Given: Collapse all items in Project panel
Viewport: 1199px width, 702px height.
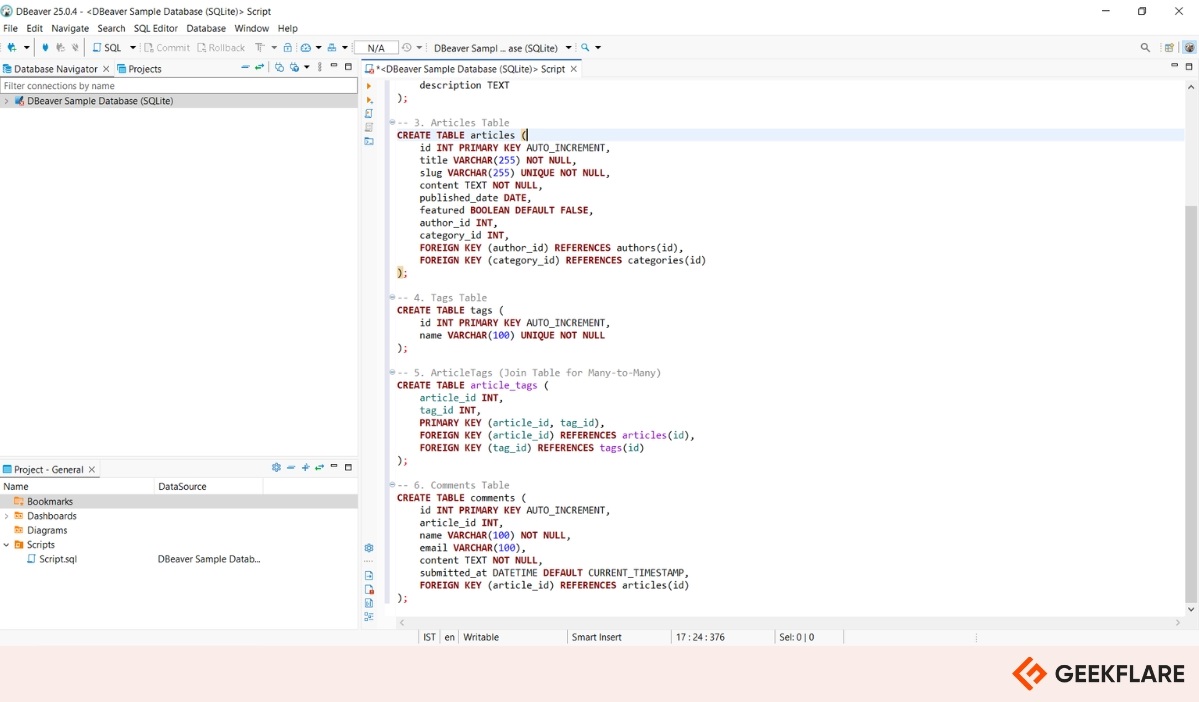Looking at the screenshot, I should (291, 467).
